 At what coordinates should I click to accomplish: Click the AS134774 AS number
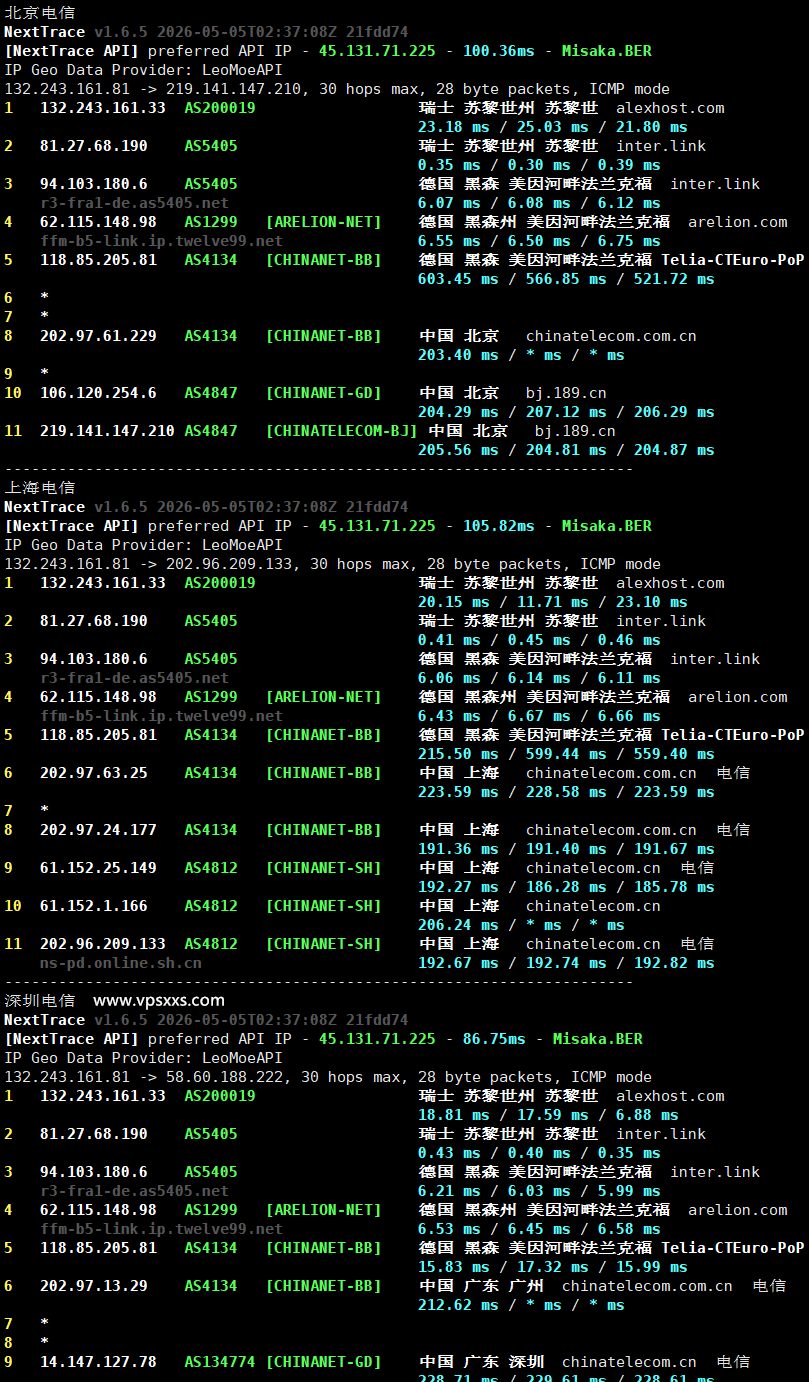pyautogui.click(x=220, y=1362)
